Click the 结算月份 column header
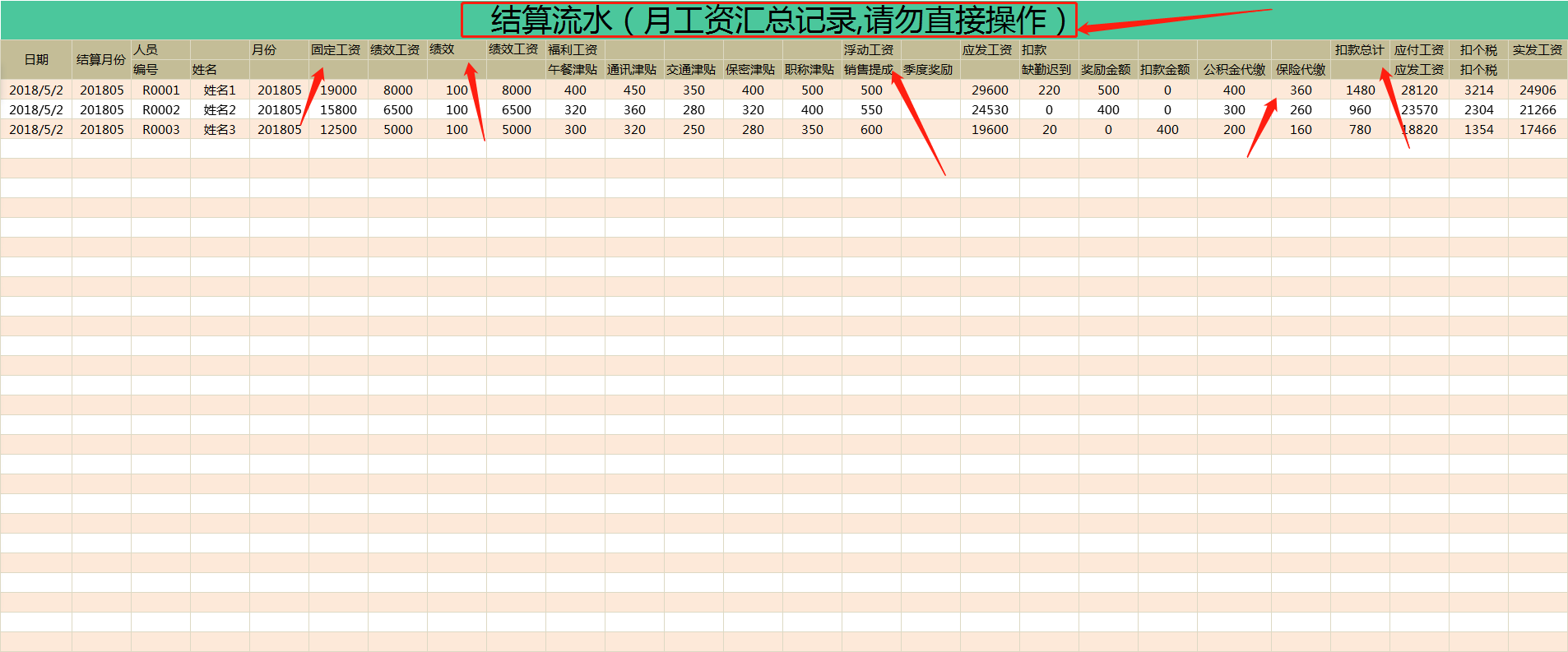Screen dimensions: 1568x652 tap(101, 60)
